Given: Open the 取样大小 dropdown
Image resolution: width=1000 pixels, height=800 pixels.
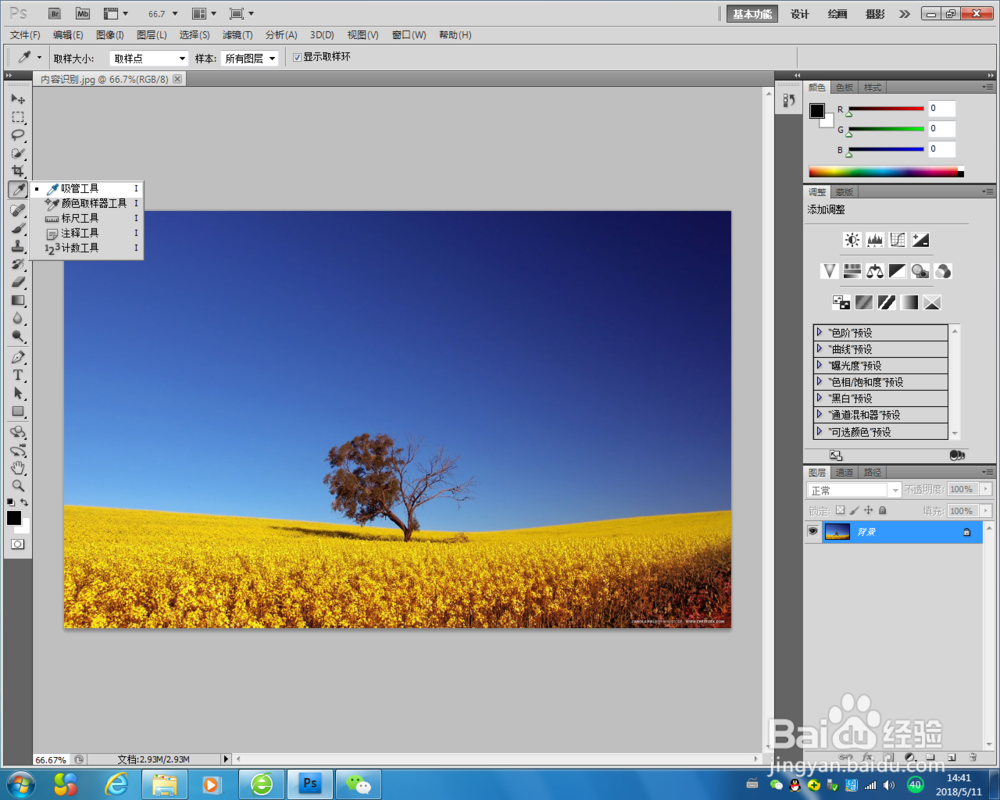Looking at the screenshot, I should coord(149,59).
